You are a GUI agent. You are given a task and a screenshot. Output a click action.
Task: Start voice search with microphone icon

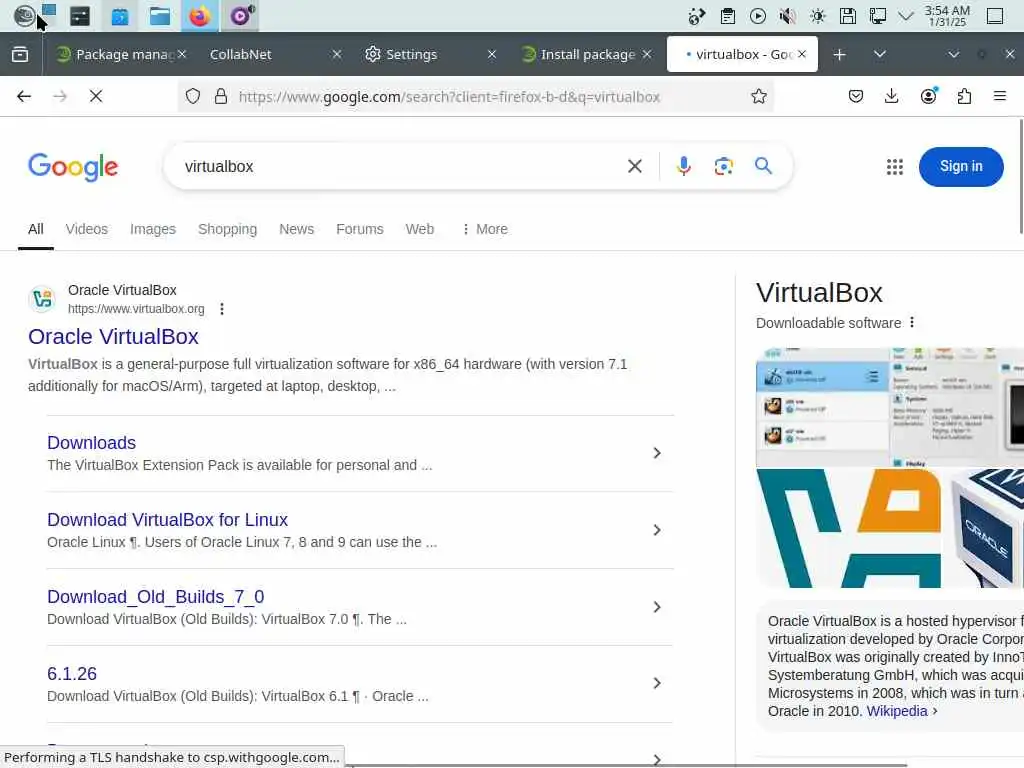click(x=684, y=167)
